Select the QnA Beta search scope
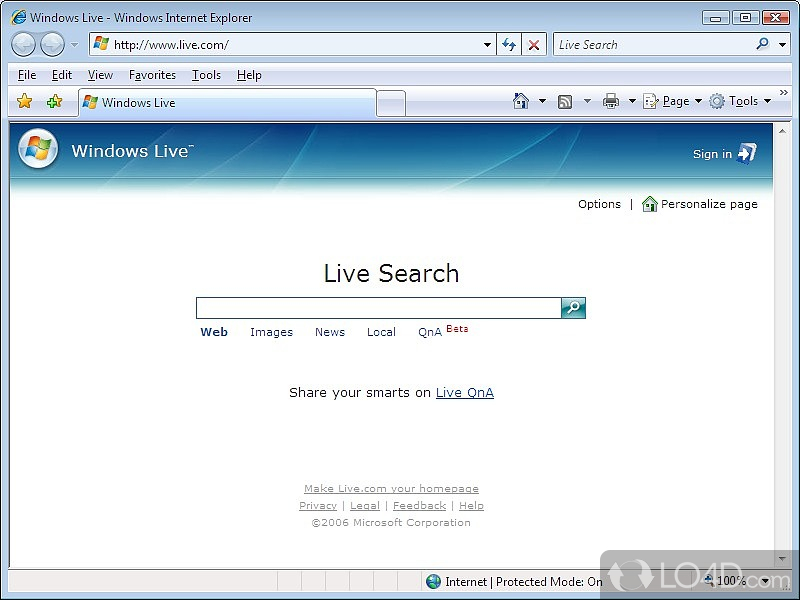The image size is (800, 600). 443,331
